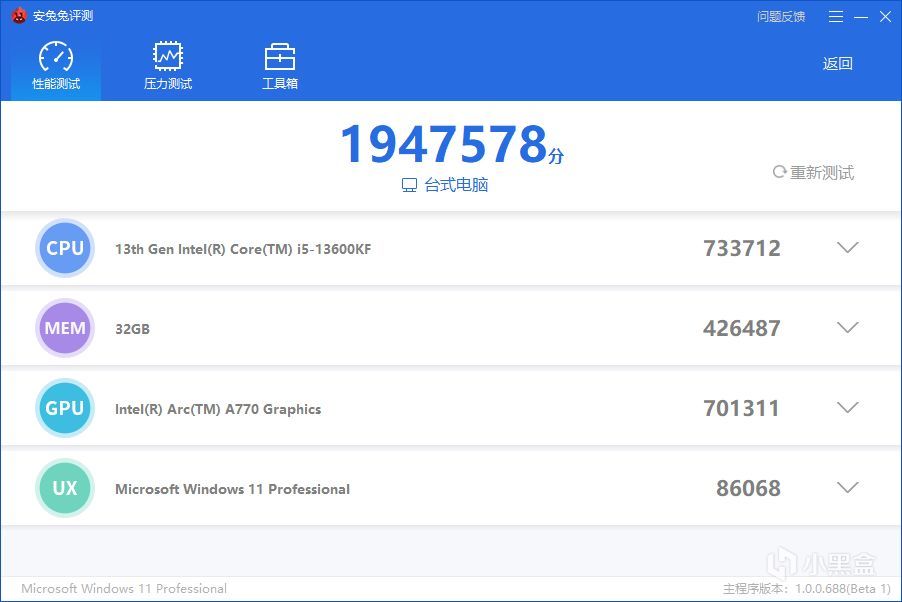Click the UX score 86068
The width and height of the screenshot is (902, 602).
pos(748,489)
